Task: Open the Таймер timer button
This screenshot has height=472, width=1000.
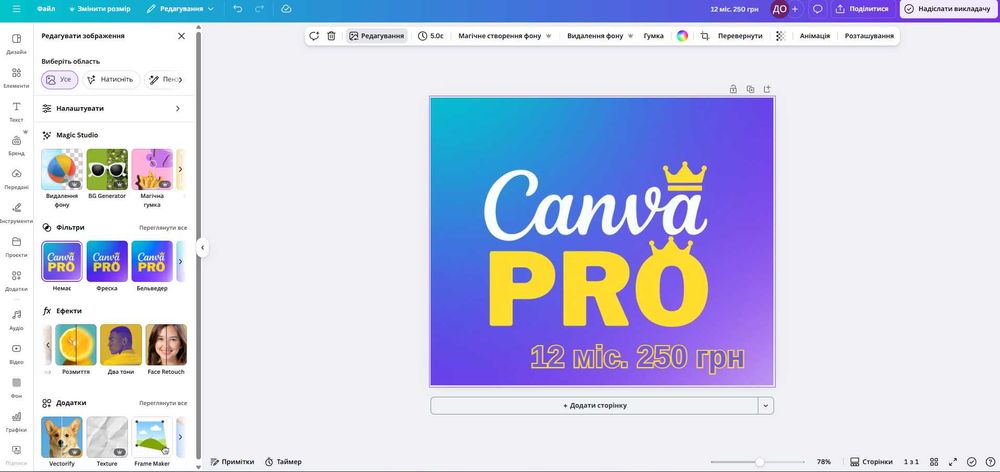Action: click(x=283, y=461)
